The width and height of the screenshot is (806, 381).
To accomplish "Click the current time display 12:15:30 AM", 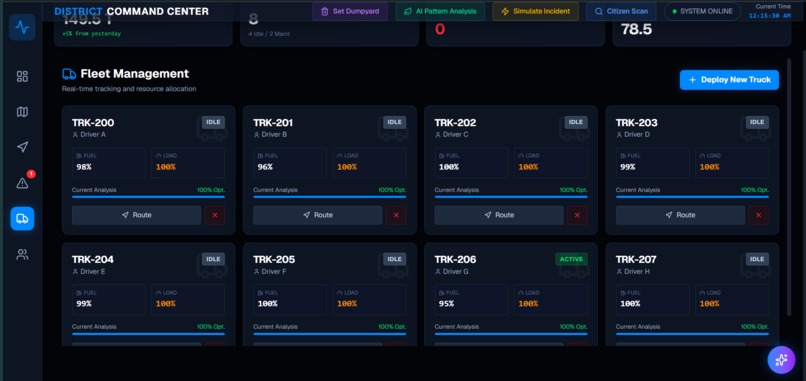I will pyautogui.click(x=770, y=16).
